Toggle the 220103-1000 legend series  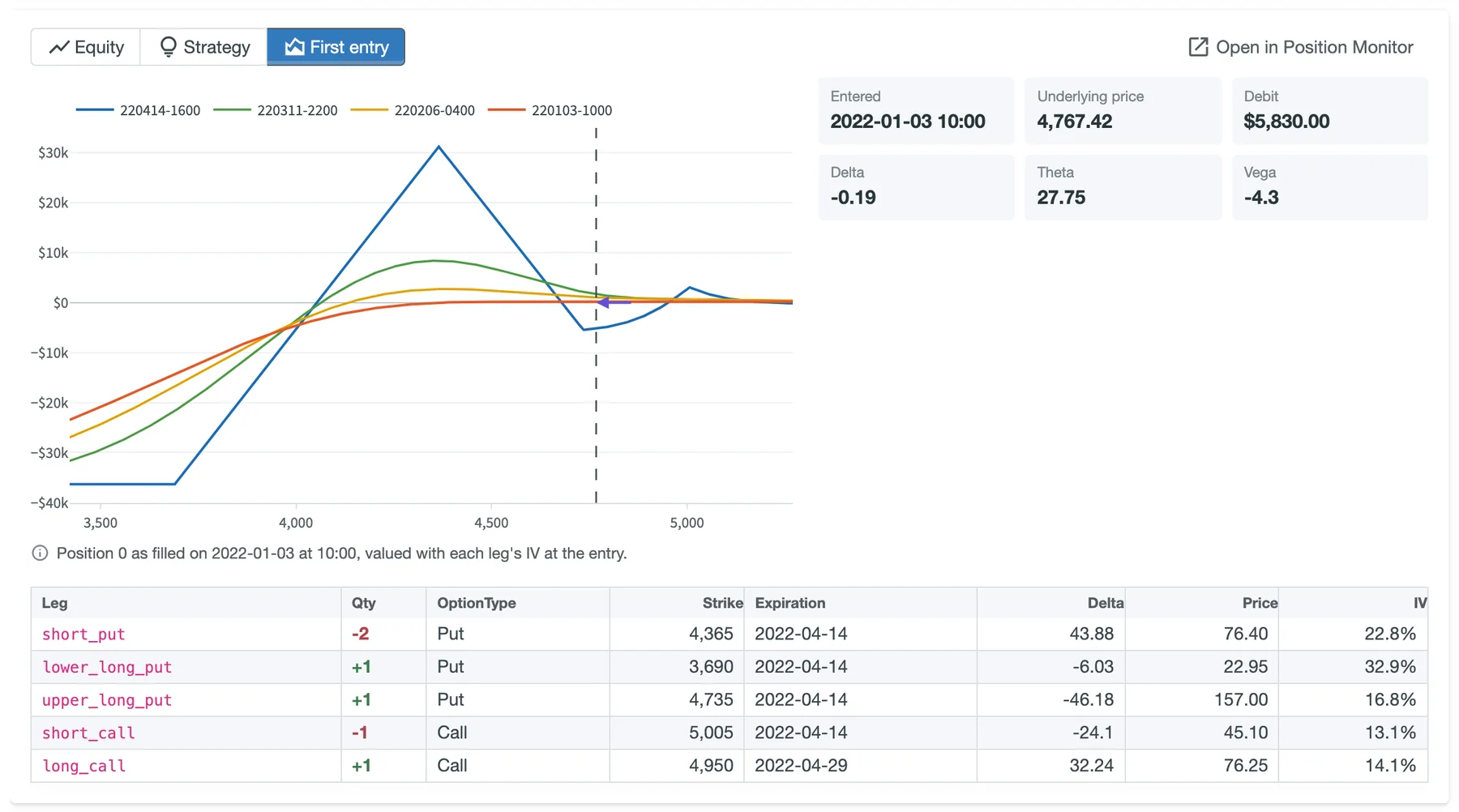click(x=550, y=110)
